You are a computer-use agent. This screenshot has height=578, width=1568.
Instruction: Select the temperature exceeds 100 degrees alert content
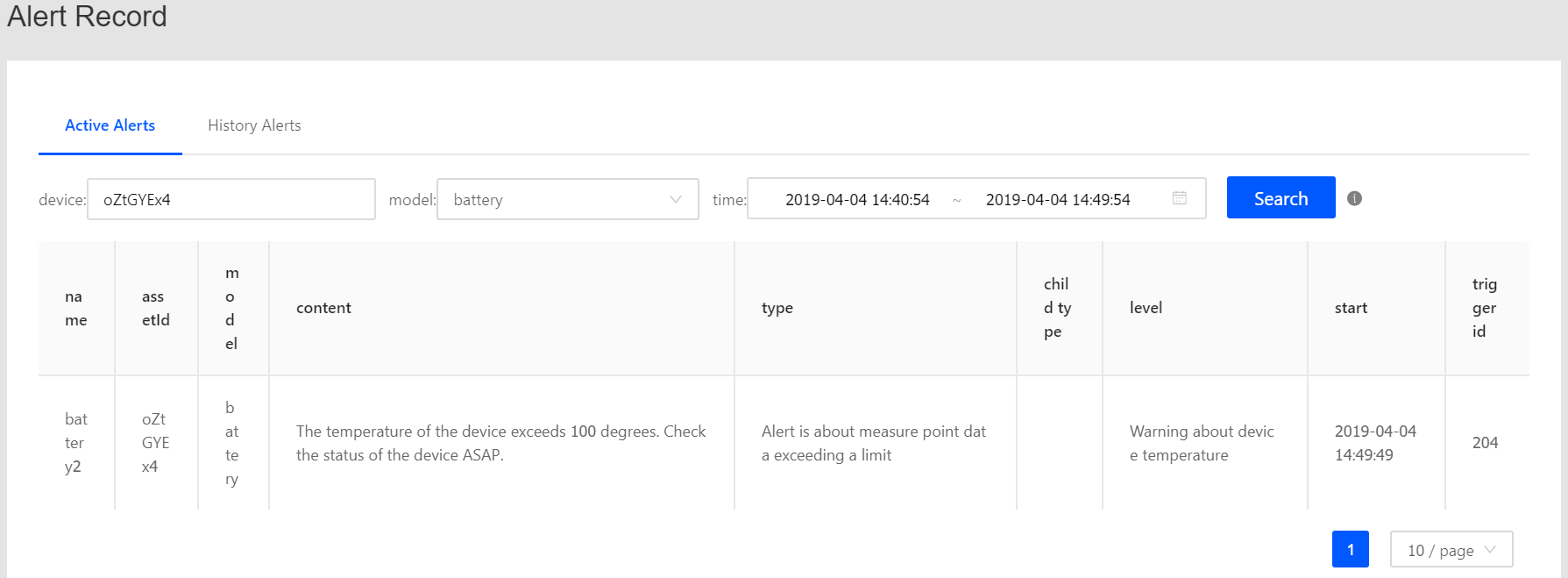pyautogui.click(x=500, y=443)
